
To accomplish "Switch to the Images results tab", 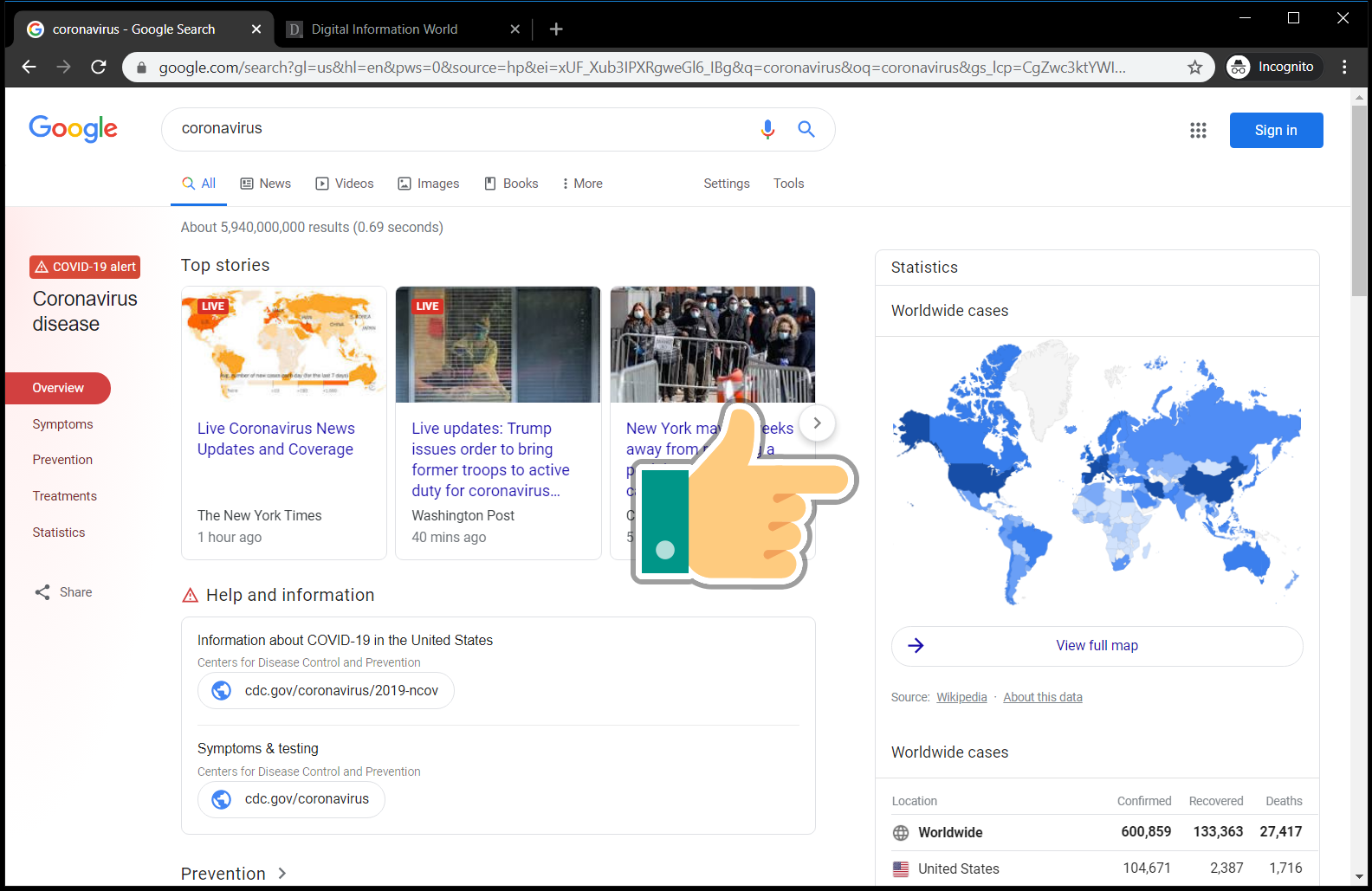I will coord(429,184).
